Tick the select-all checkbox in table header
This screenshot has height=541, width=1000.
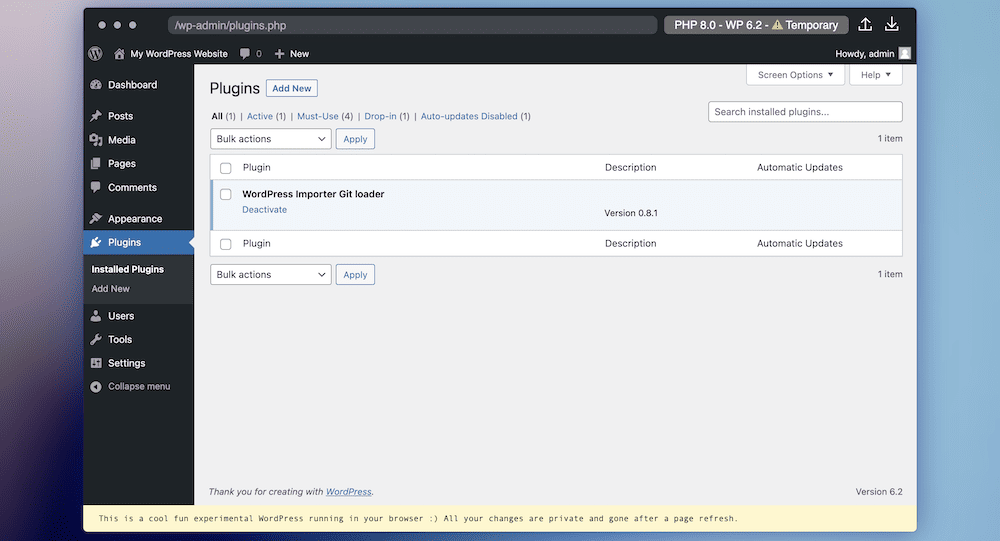click(226, 168)
